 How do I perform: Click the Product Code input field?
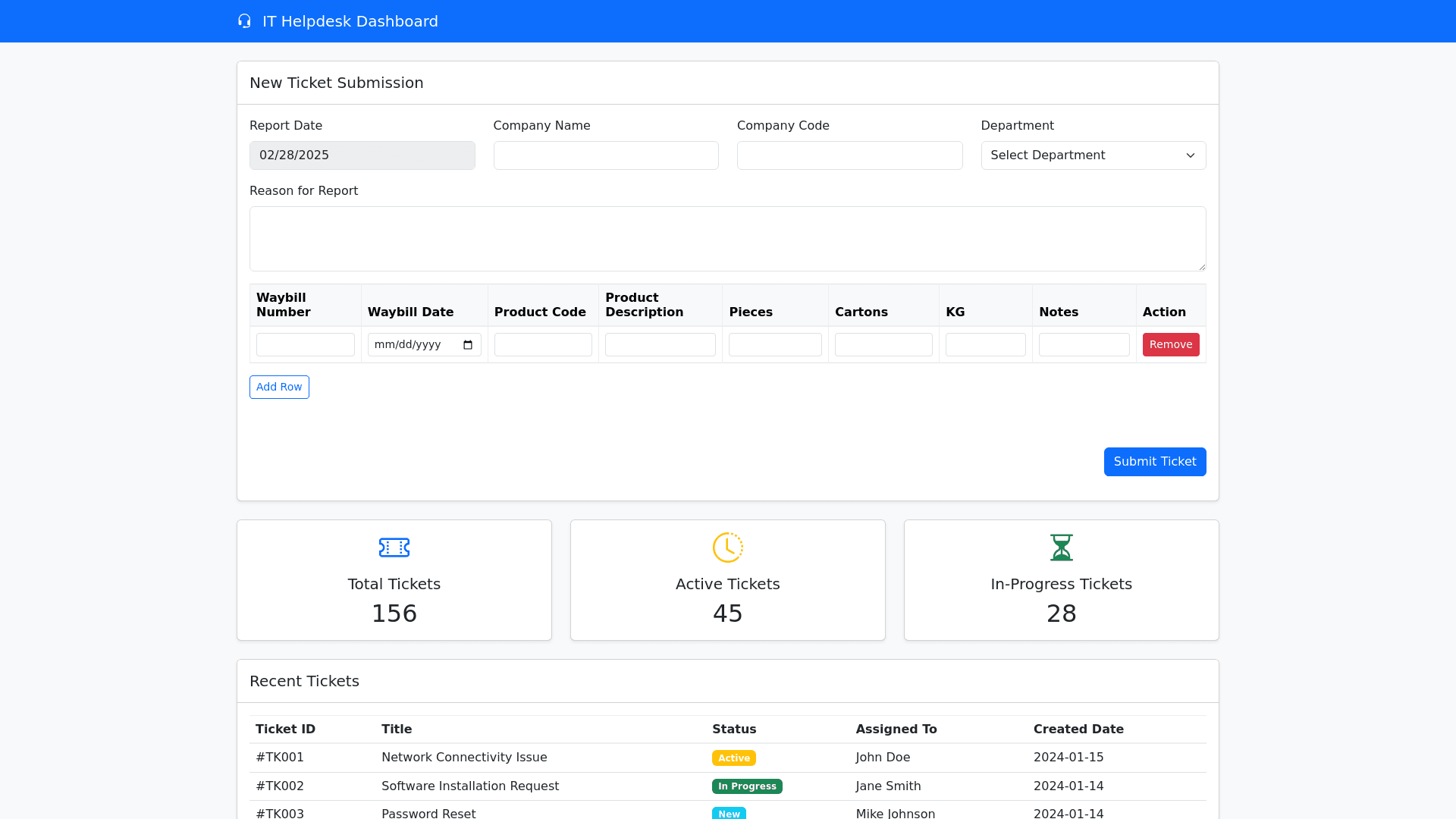[x=542, y=345]
